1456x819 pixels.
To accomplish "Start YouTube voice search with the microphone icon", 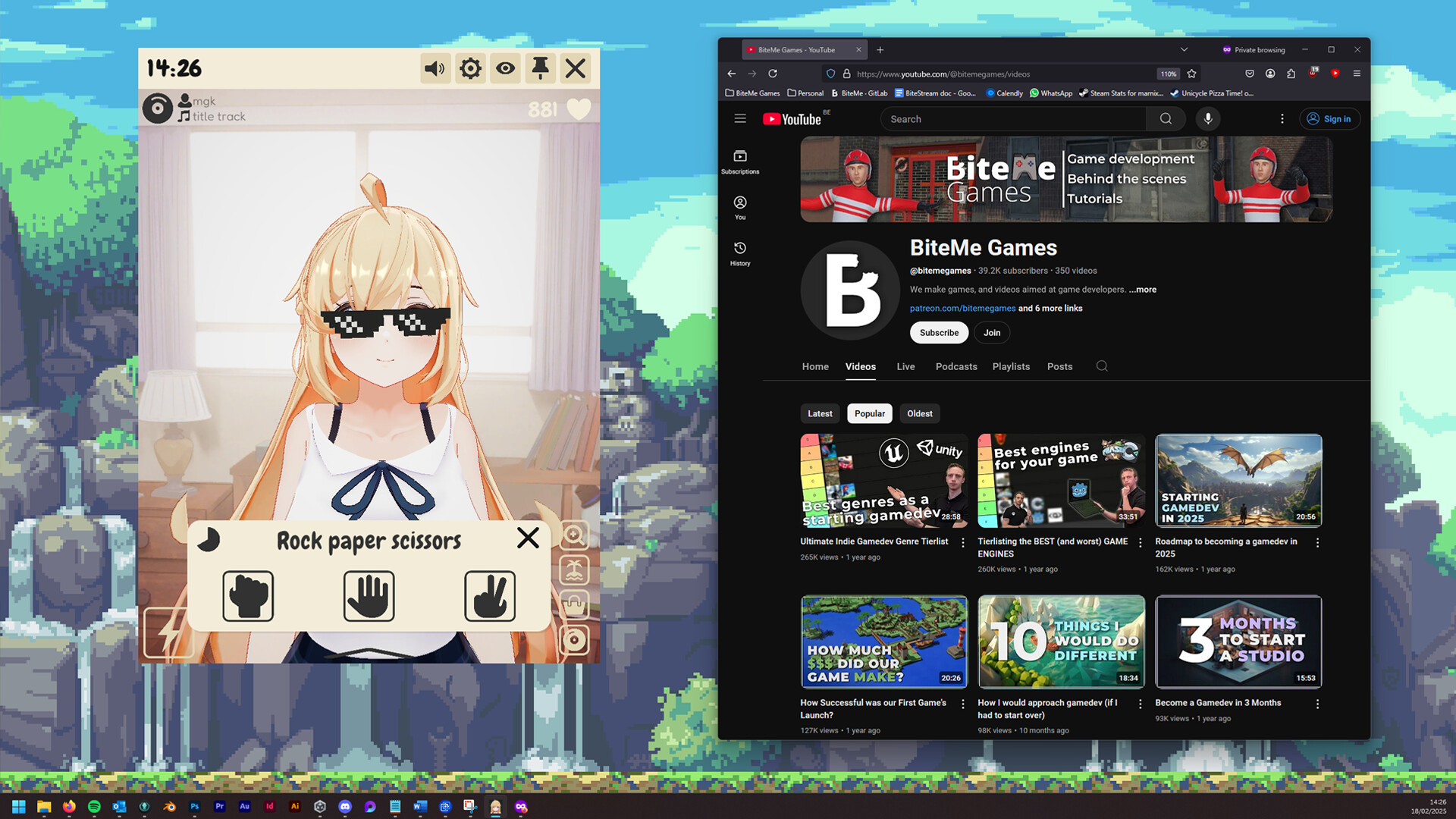I will pos(1208,118).
